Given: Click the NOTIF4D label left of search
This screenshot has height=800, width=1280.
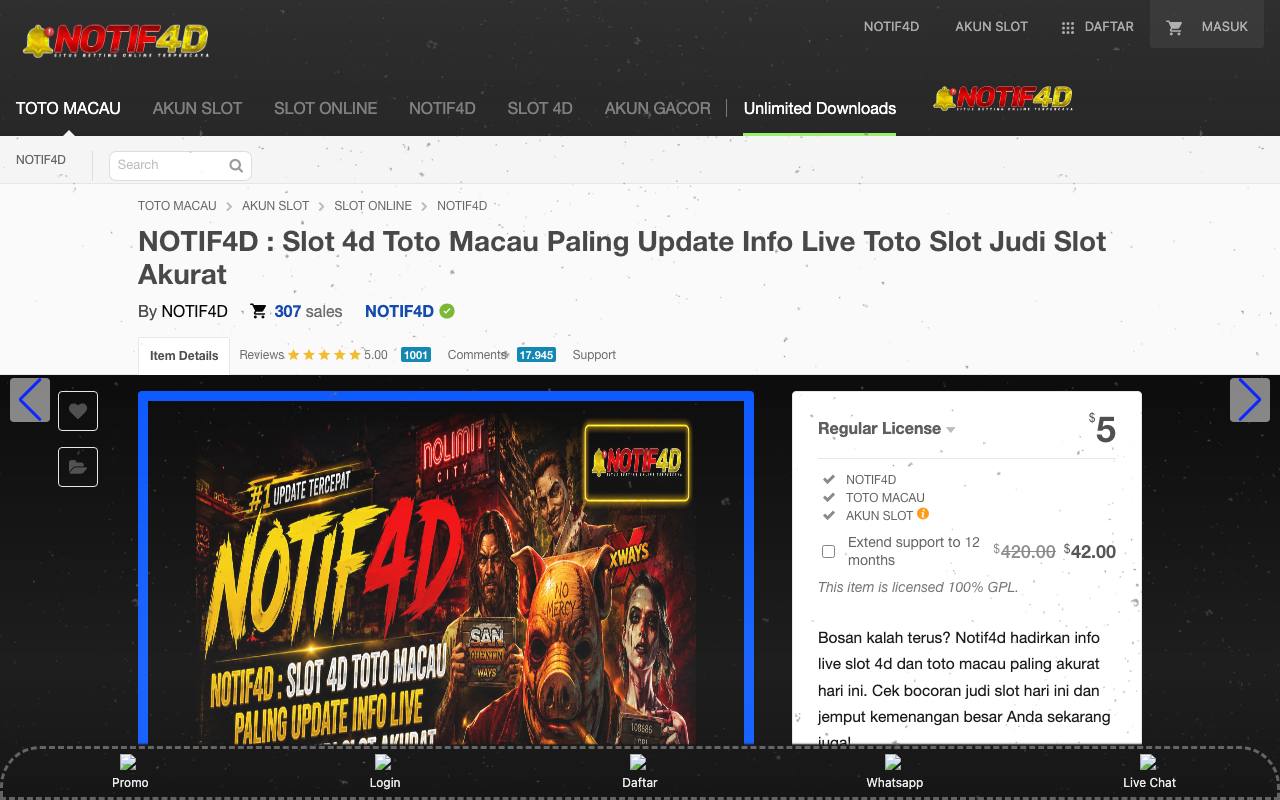Looking at the screenshot, I should pos(41,160).
